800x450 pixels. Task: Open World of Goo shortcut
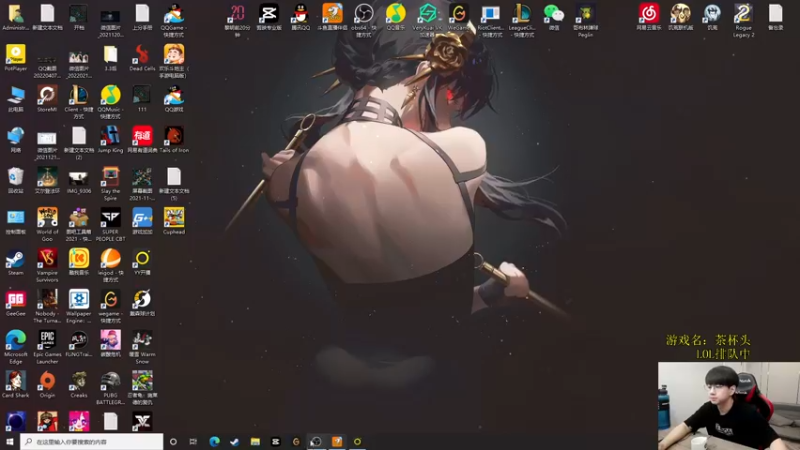coord(47,224)
